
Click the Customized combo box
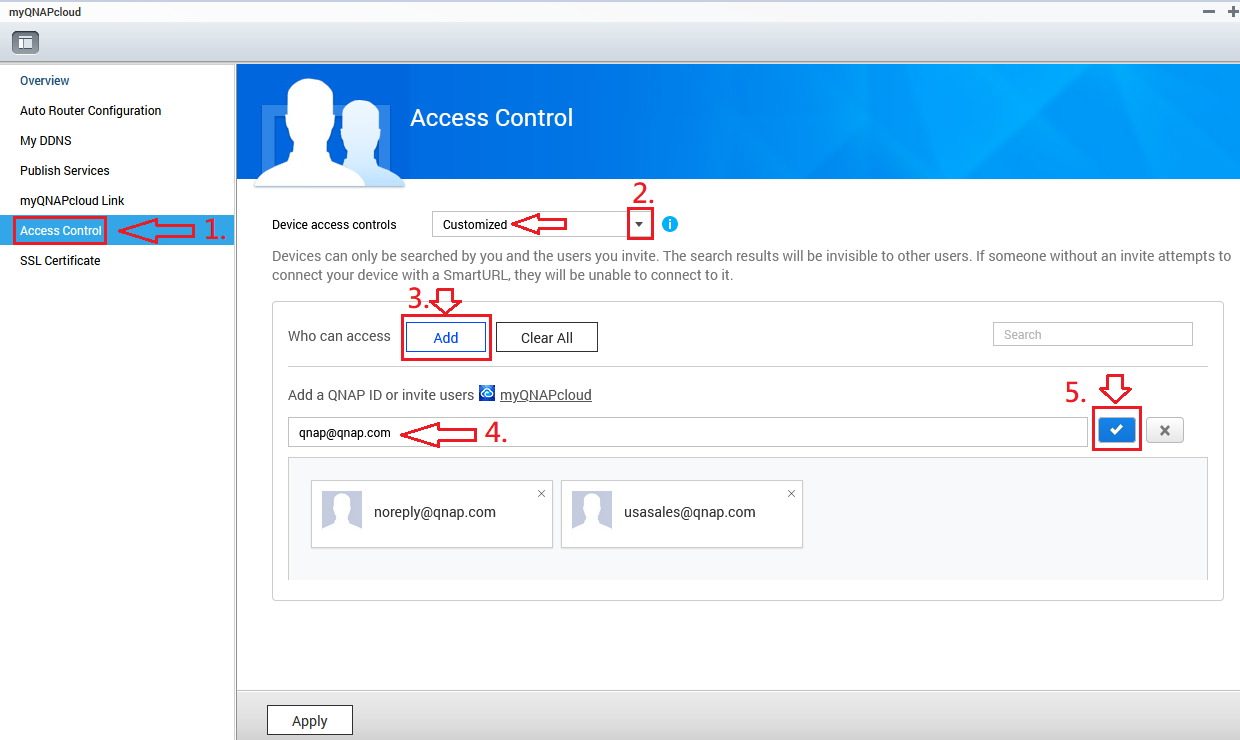click(x=528, y=224)
